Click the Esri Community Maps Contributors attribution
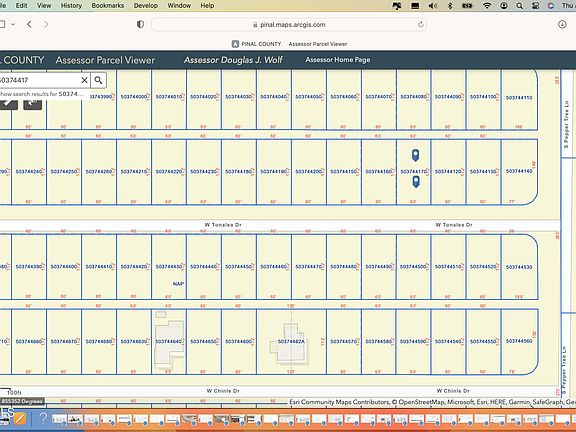576x432 pixels. [x=432, y=402]
